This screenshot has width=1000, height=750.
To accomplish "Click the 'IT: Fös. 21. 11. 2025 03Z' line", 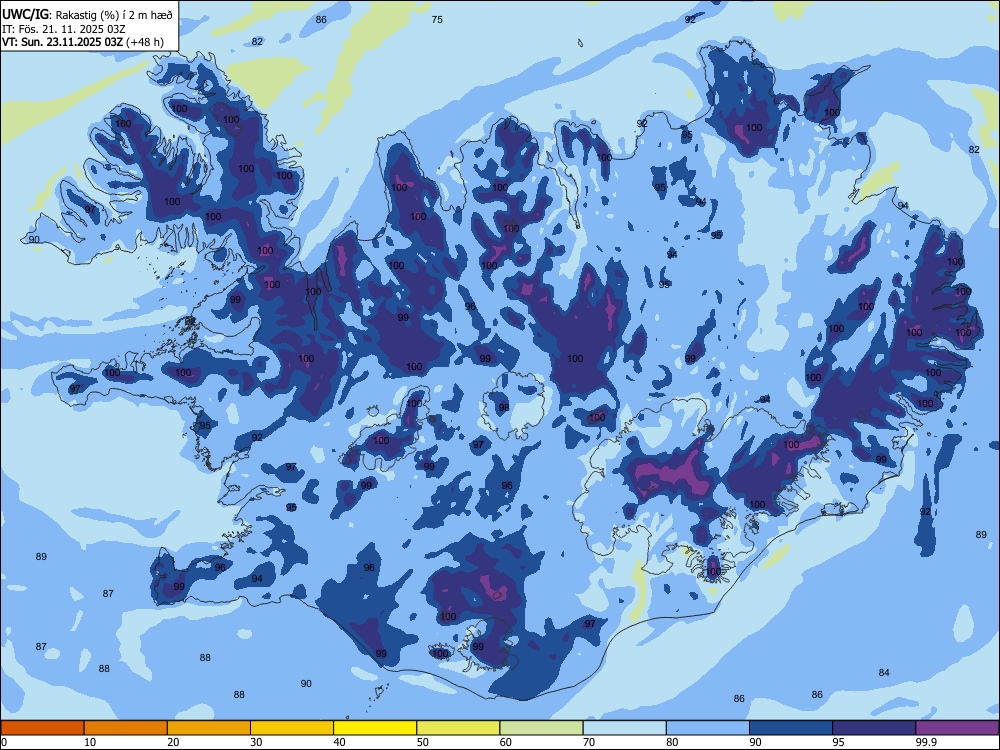I will (63, 29).
